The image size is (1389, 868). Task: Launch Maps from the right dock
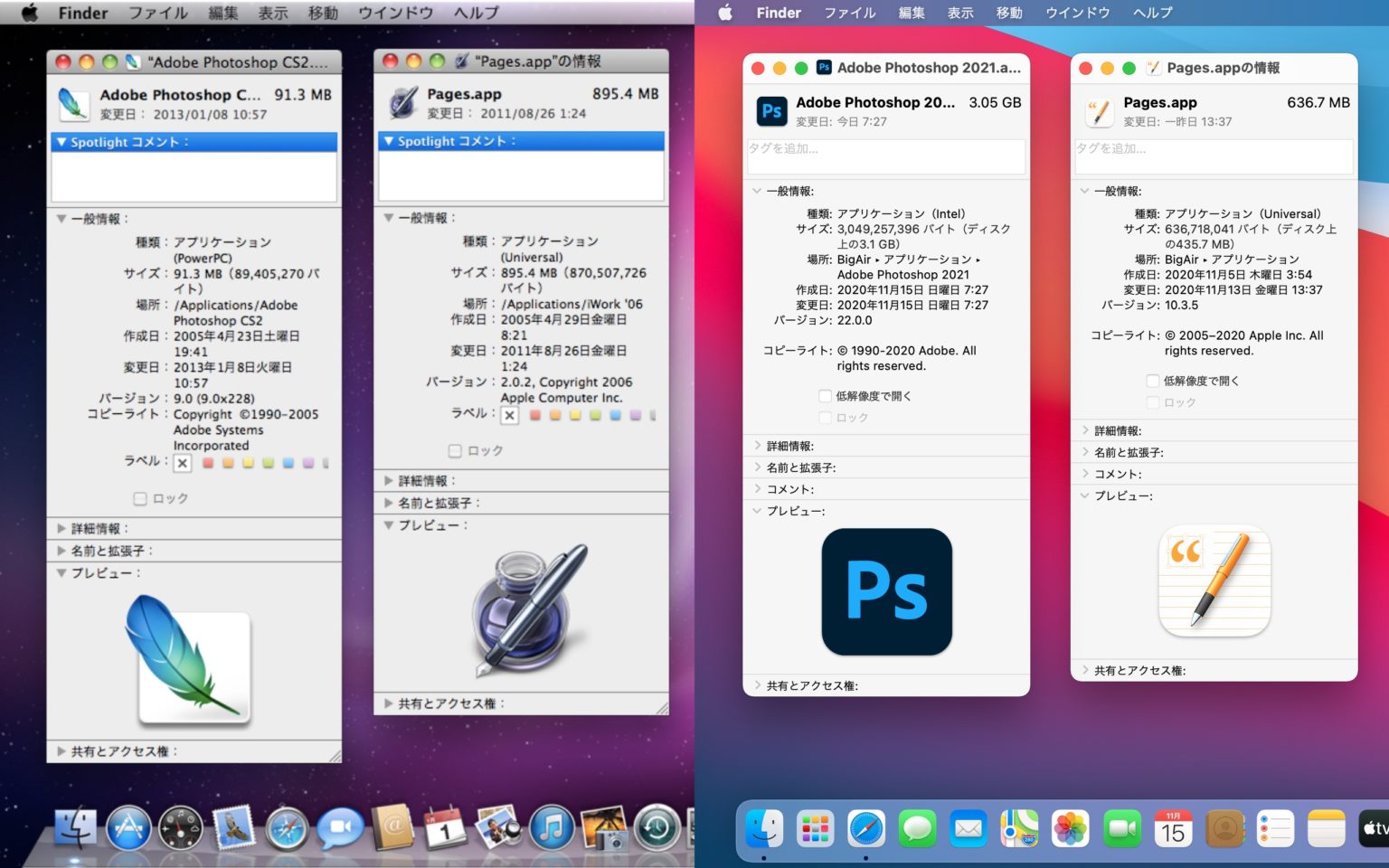coord(1019,829)
